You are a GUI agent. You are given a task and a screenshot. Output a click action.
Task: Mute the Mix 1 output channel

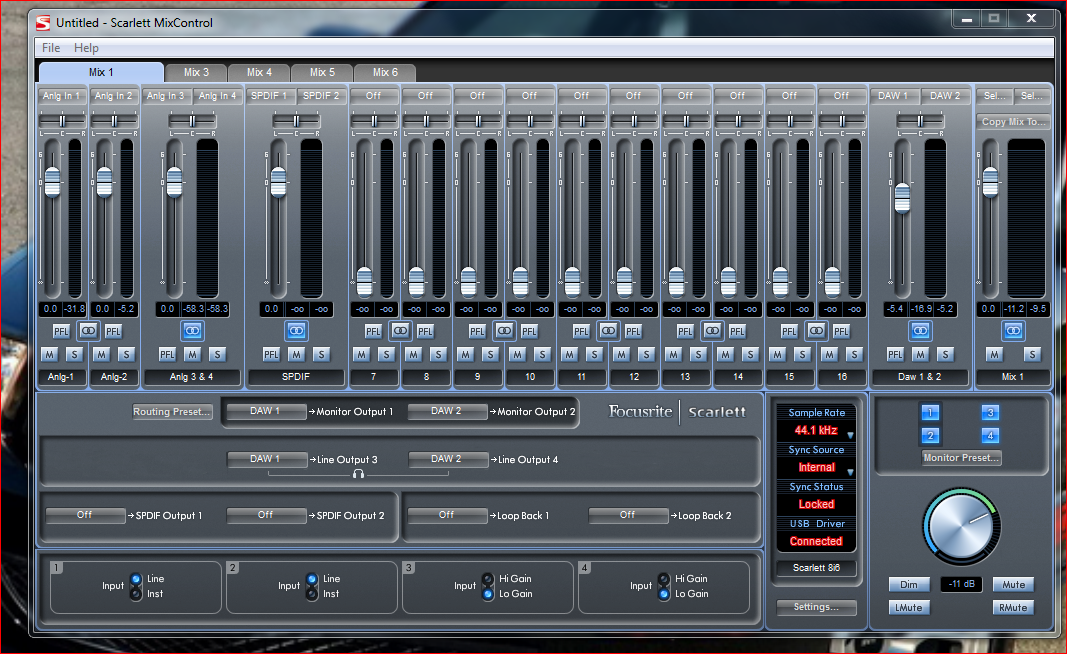click(994, 355)
